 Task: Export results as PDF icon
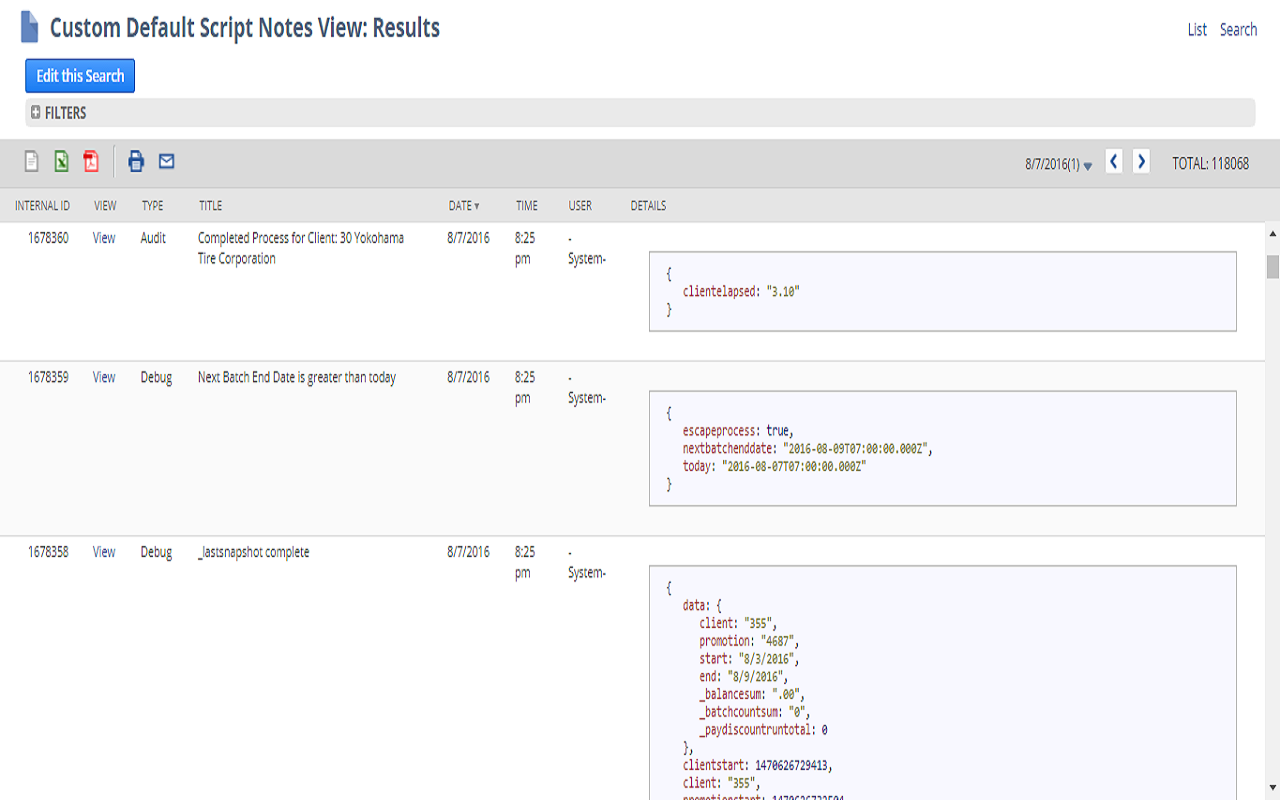click(91, 161)
